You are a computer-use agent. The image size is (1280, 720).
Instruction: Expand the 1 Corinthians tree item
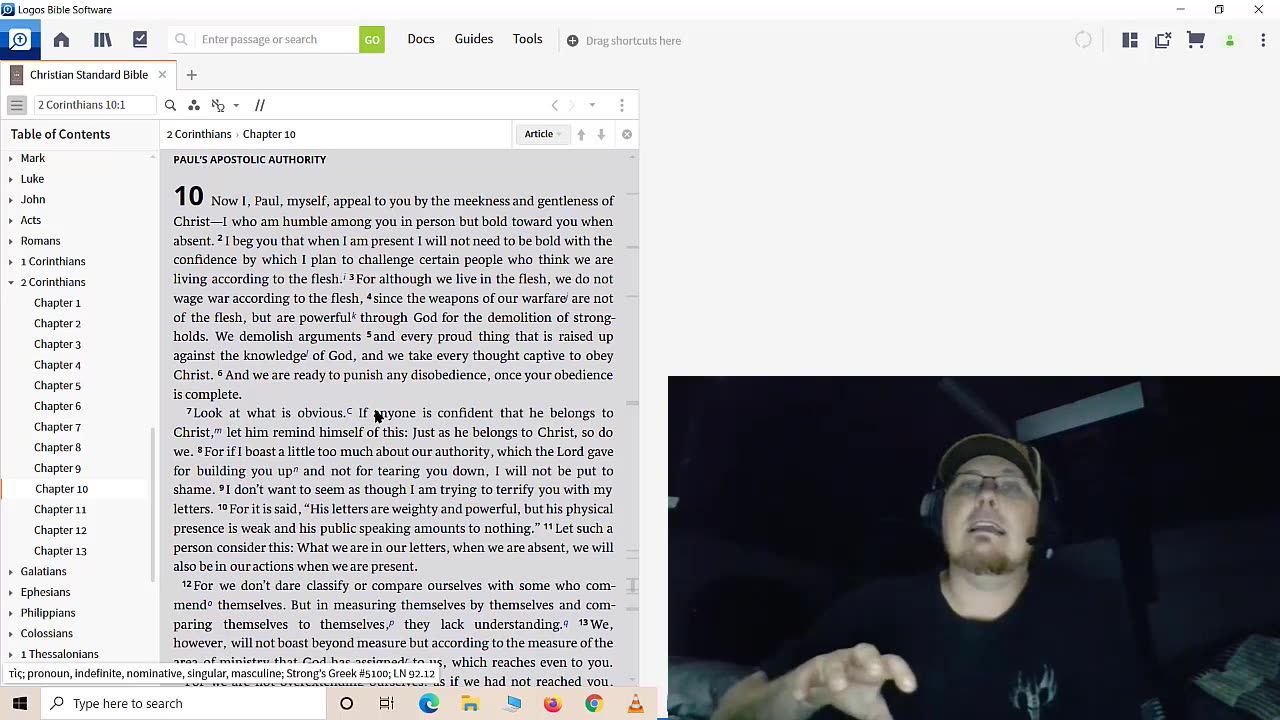[x=11, y=261]
